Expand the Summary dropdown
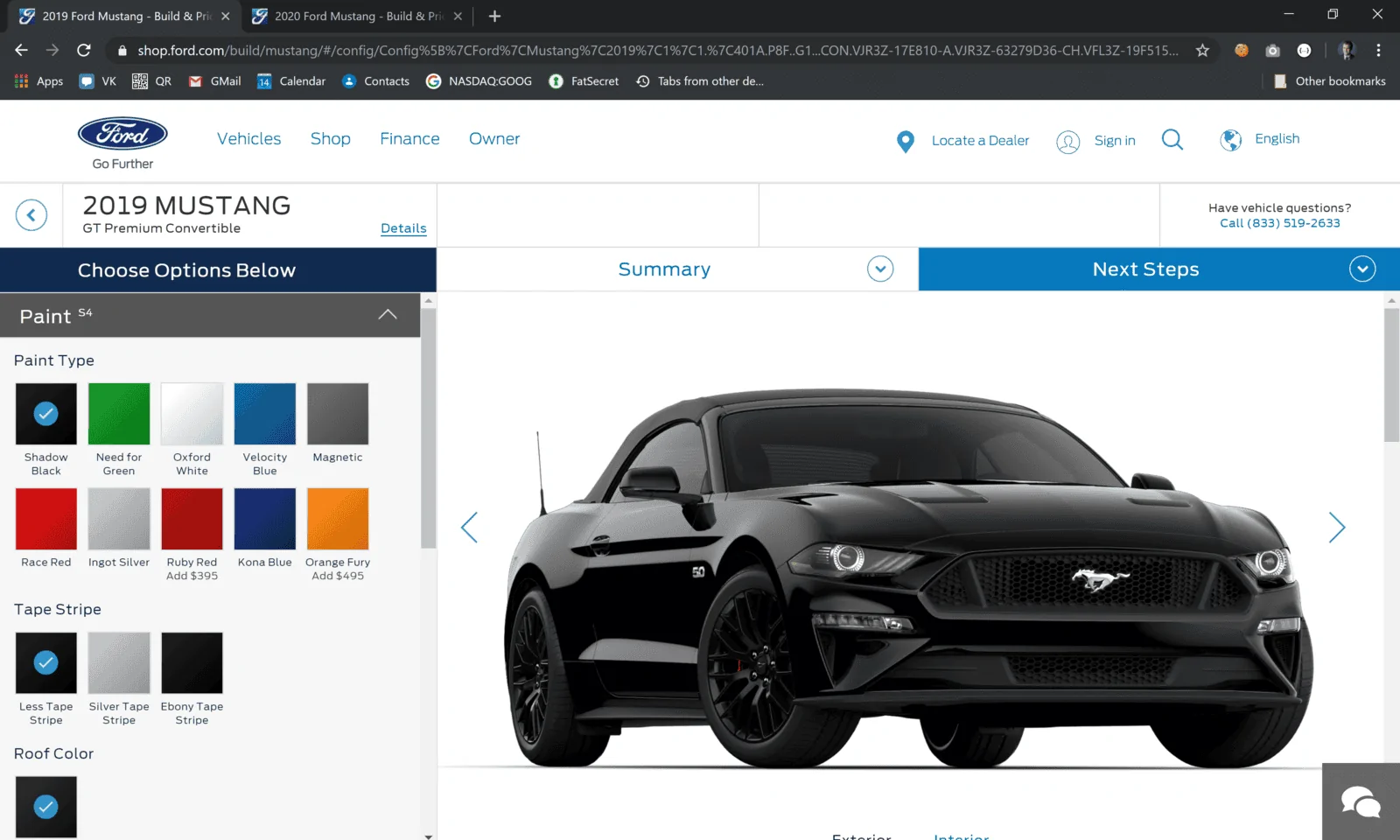 [880, 269]
